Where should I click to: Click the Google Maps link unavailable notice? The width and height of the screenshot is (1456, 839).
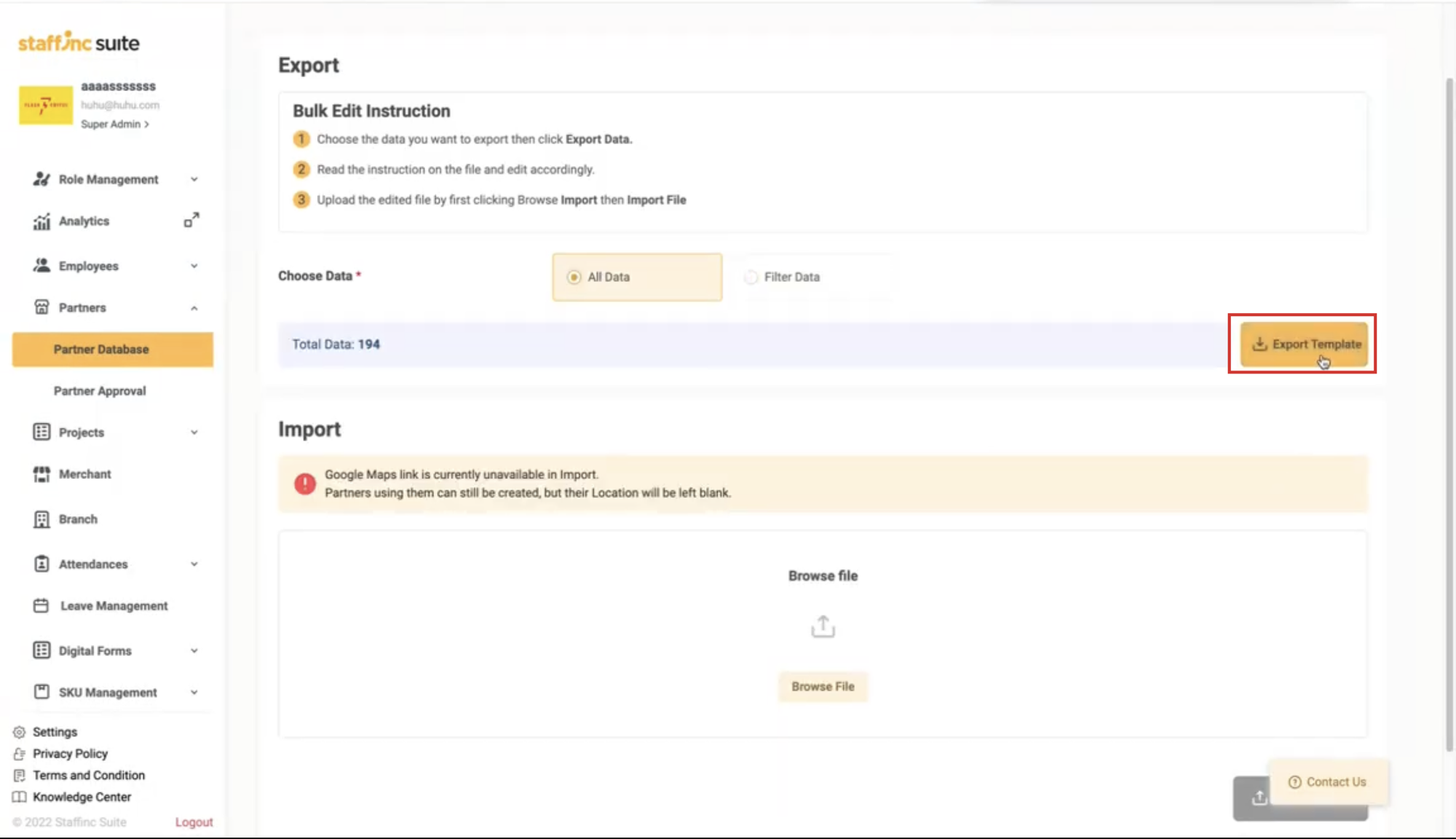(x=823, y=484)
